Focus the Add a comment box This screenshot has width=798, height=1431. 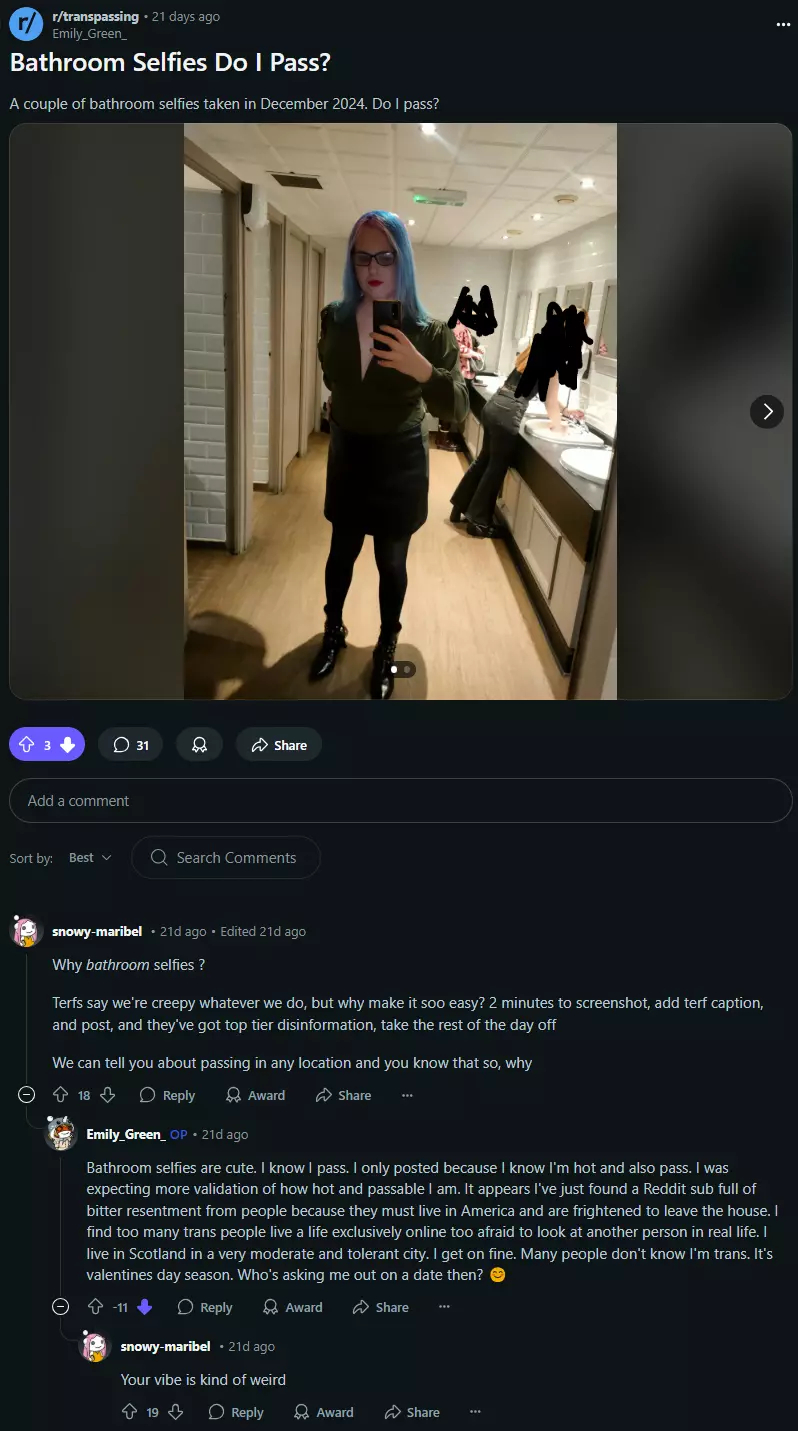(x=400, y=801)
